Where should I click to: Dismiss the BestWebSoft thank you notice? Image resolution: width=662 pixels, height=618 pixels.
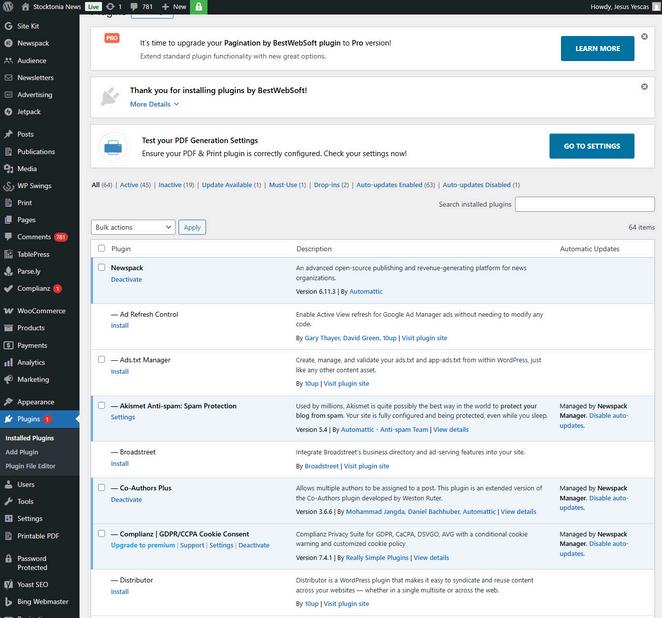click(x=644, y=87)
